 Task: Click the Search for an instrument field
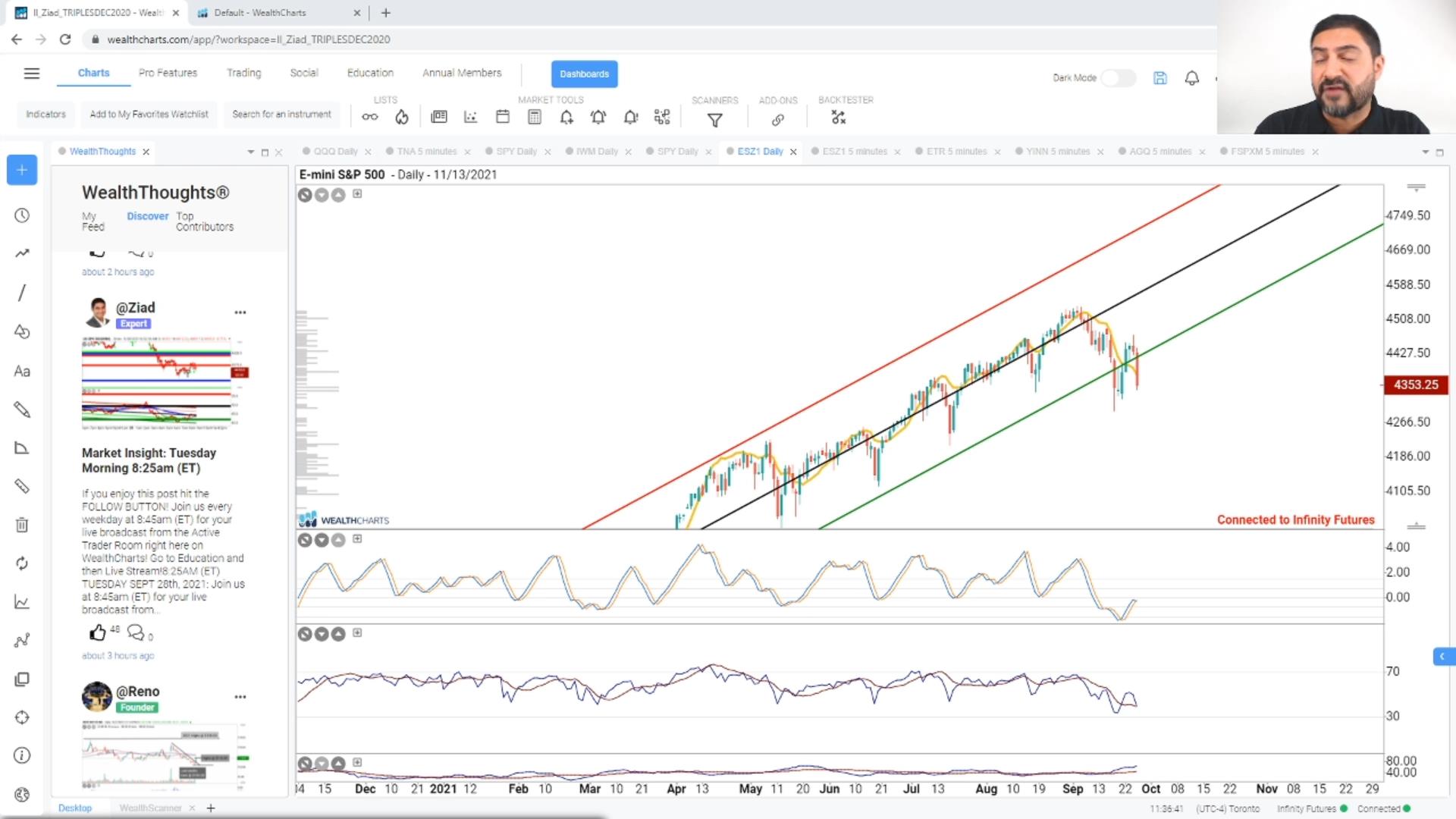coord(281,115)
